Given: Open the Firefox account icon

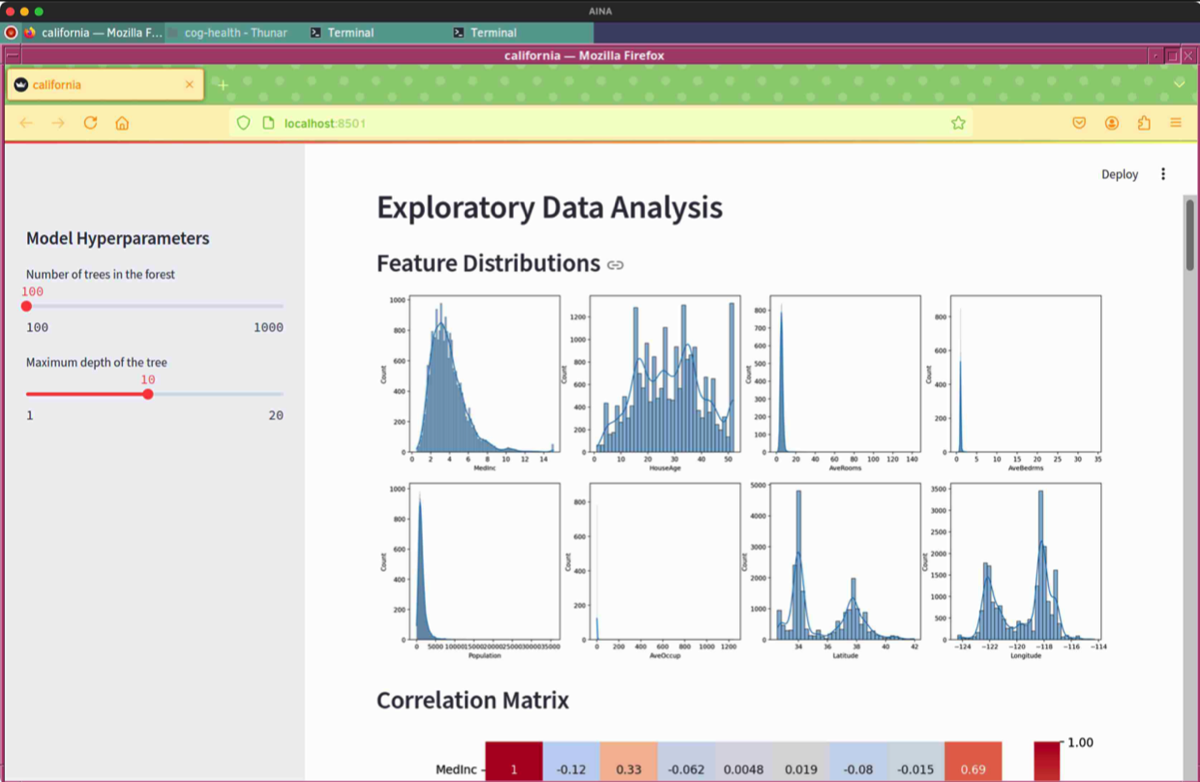Looking at the screenshot, I should 1111,123.
